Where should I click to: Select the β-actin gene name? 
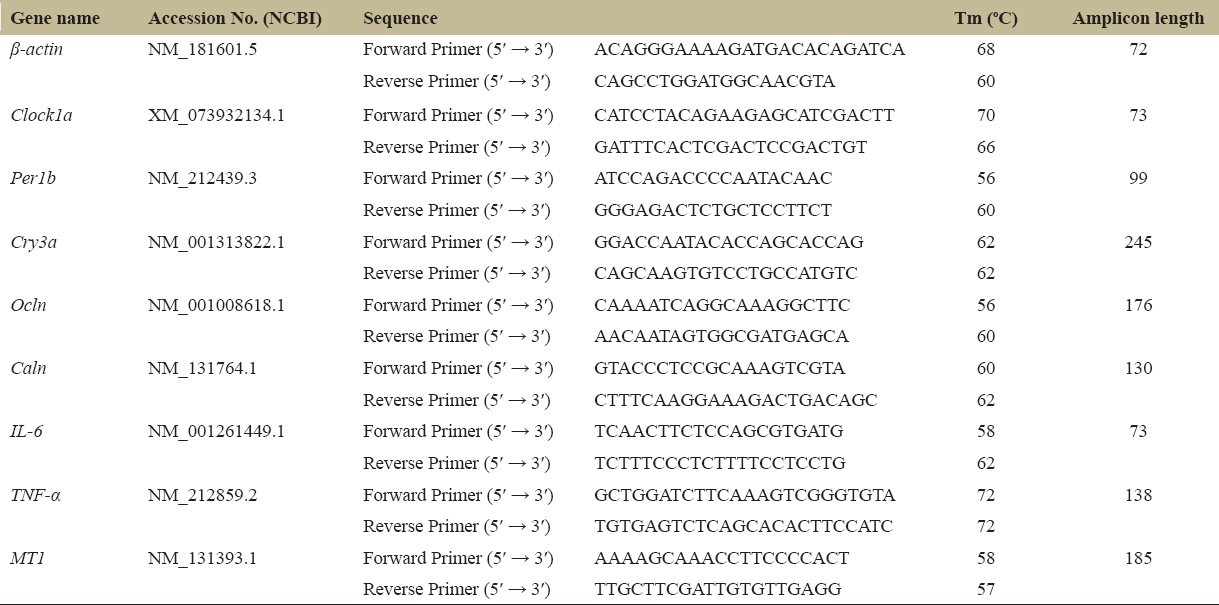37,49
